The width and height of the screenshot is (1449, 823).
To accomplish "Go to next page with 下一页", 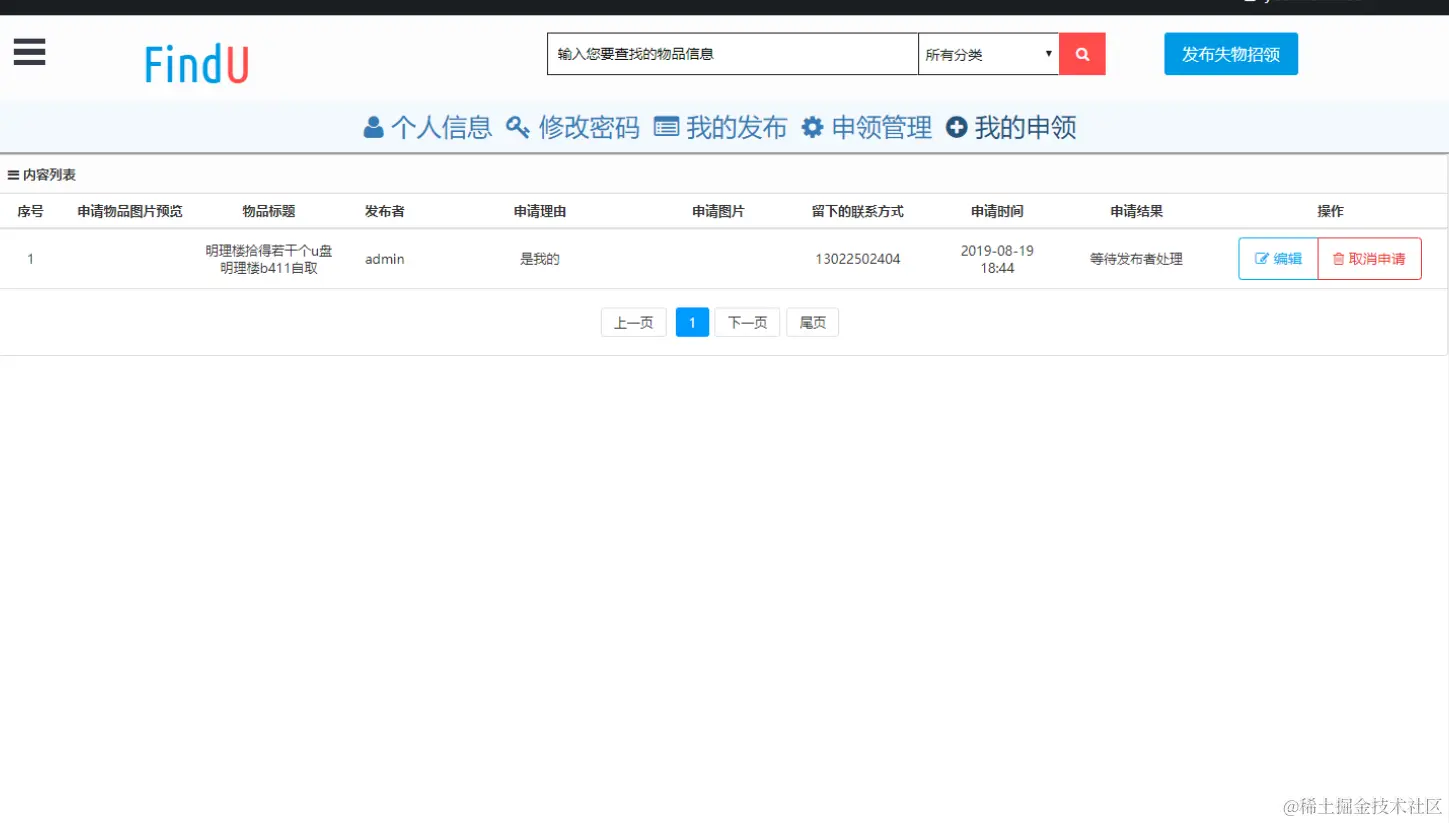I will [x=747, y=322].
